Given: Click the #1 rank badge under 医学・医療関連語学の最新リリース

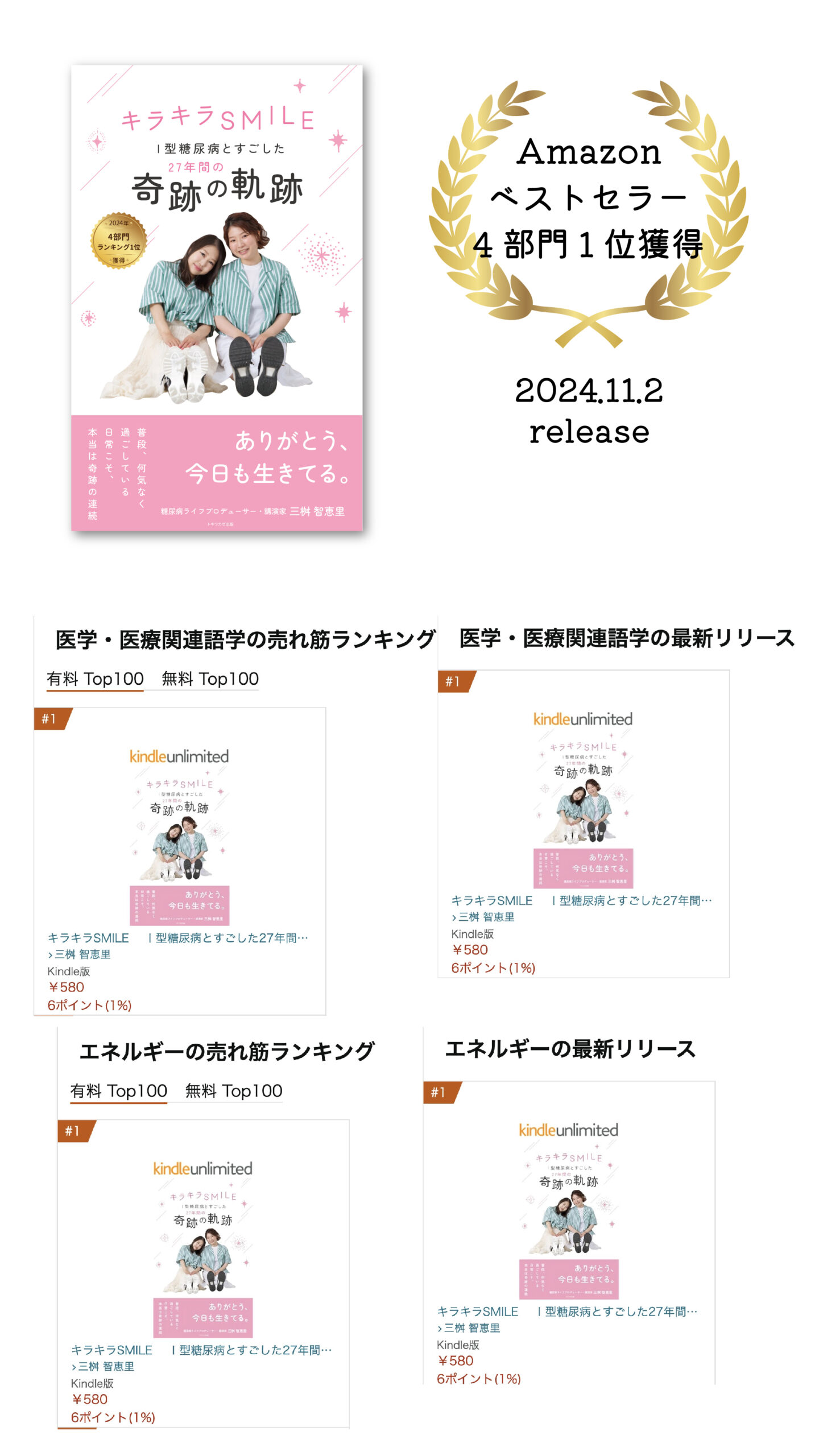Looking at the screenshot, I should [456, 681].
